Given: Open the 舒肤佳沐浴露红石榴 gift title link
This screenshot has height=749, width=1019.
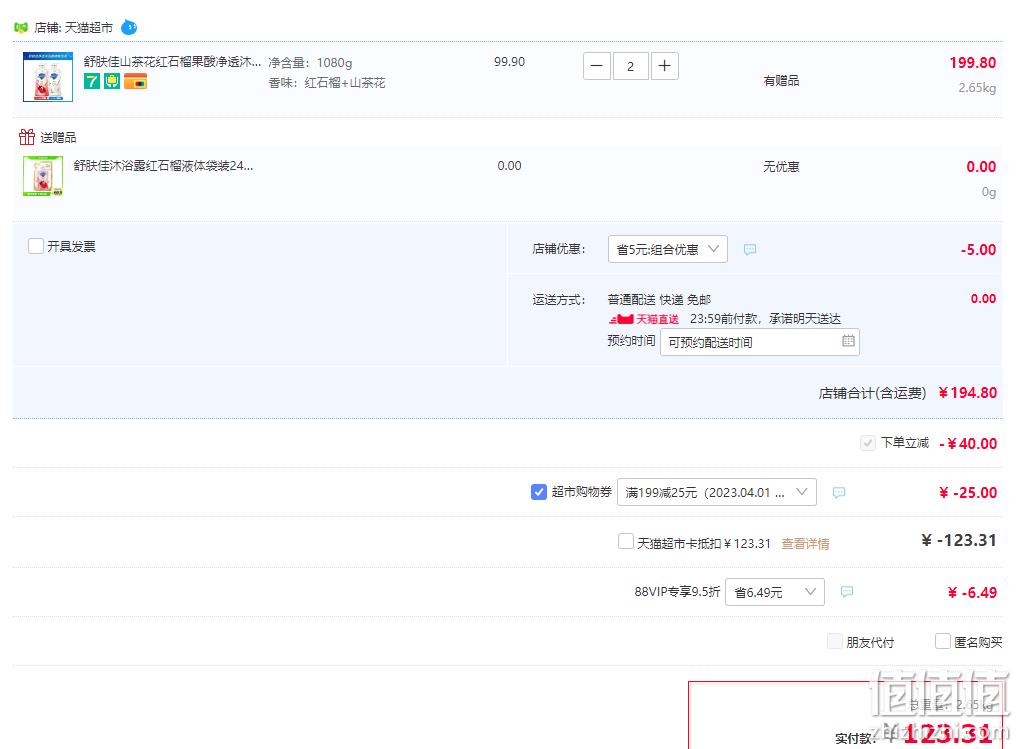Looking at the screenshot, I should 163,166.
